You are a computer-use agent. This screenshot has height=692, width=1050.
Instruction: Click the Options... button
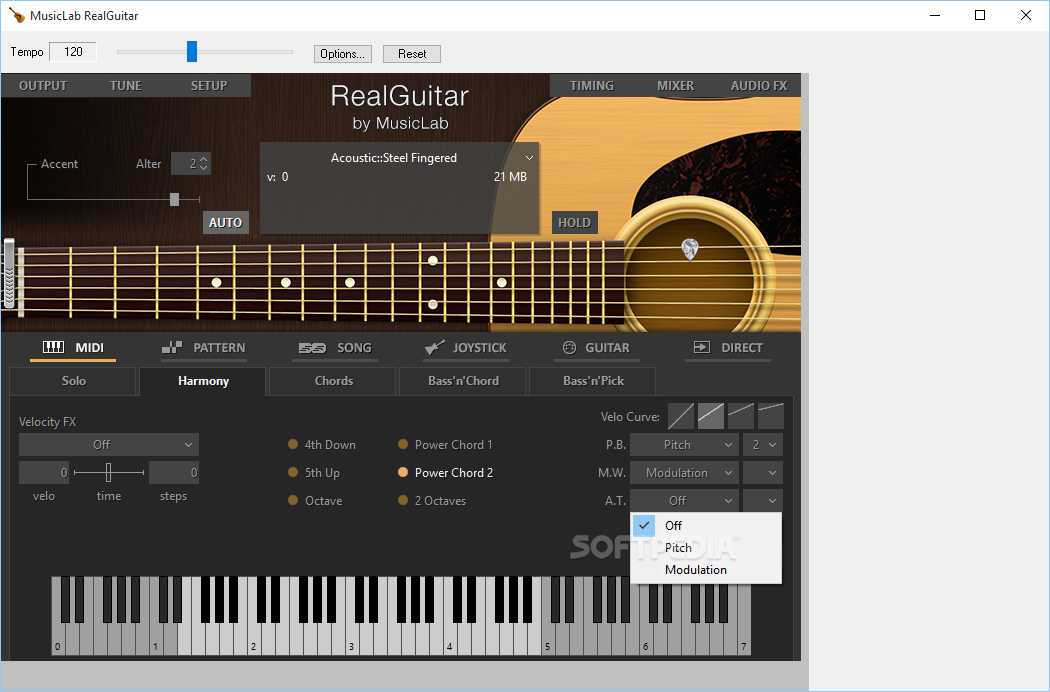point(342,54)
